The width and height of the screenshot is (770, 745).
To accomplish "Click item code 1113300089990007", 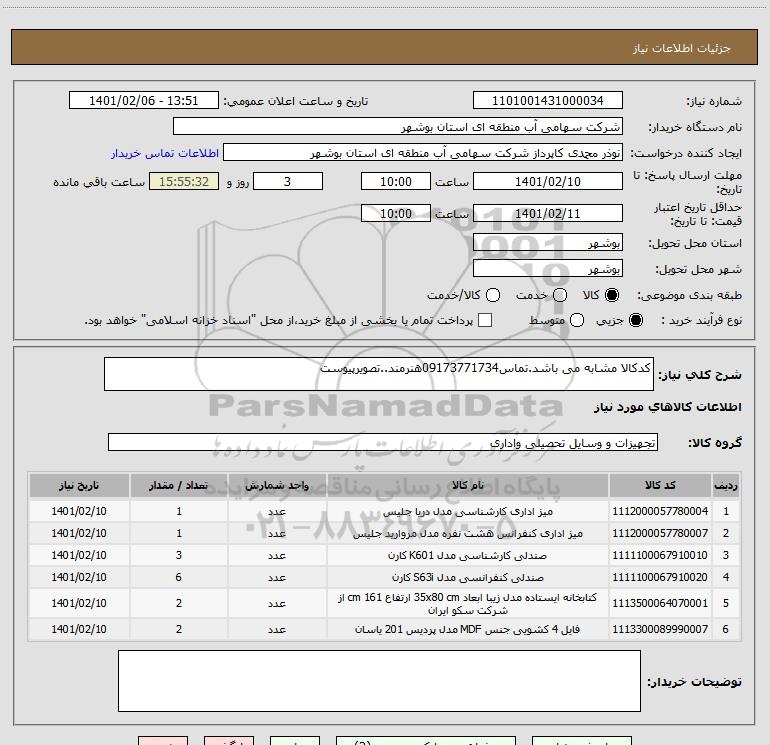I will [660, 630].
